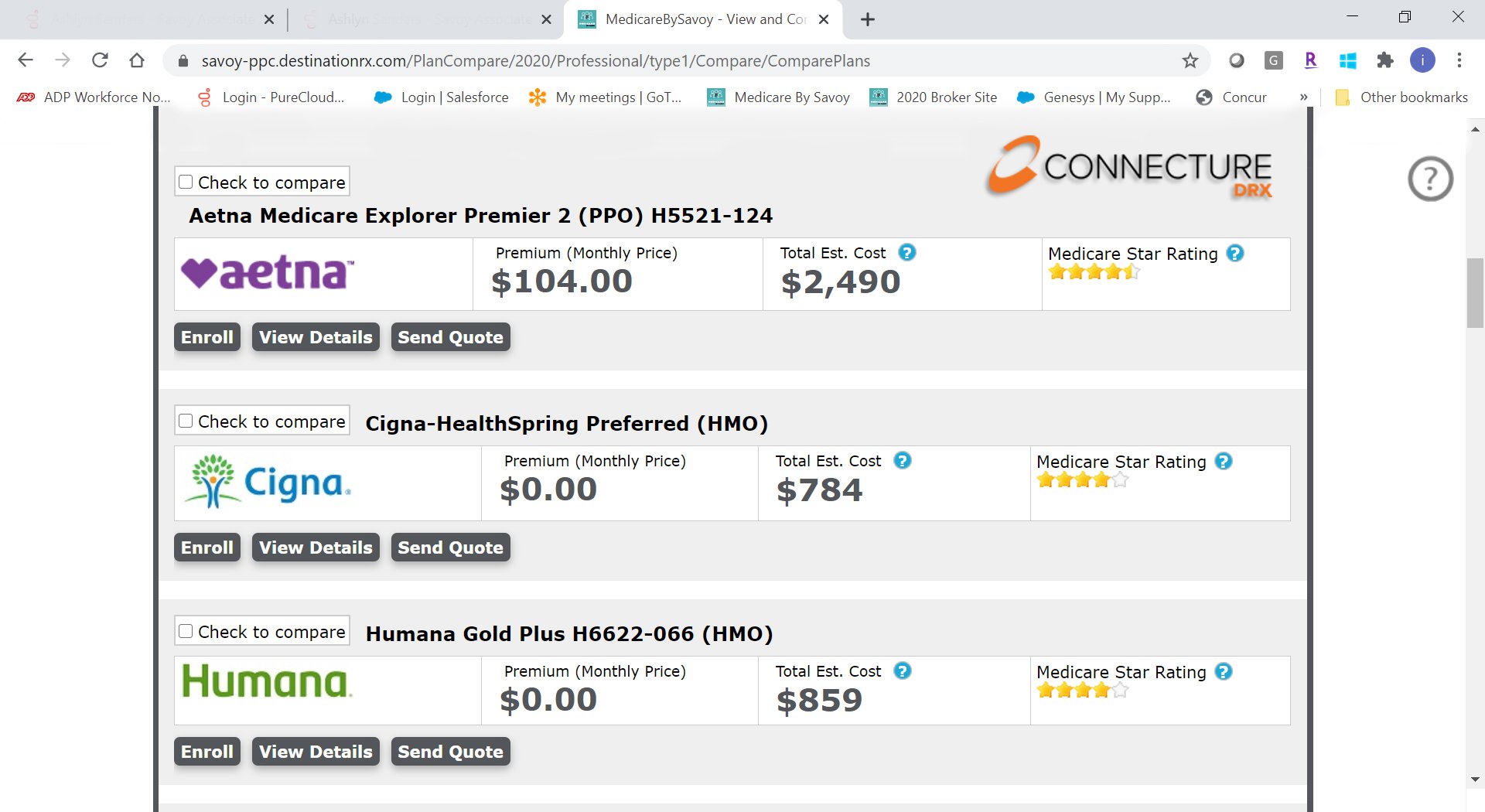Enroll in the Humana Gold Plus plan

coord(207,752)
